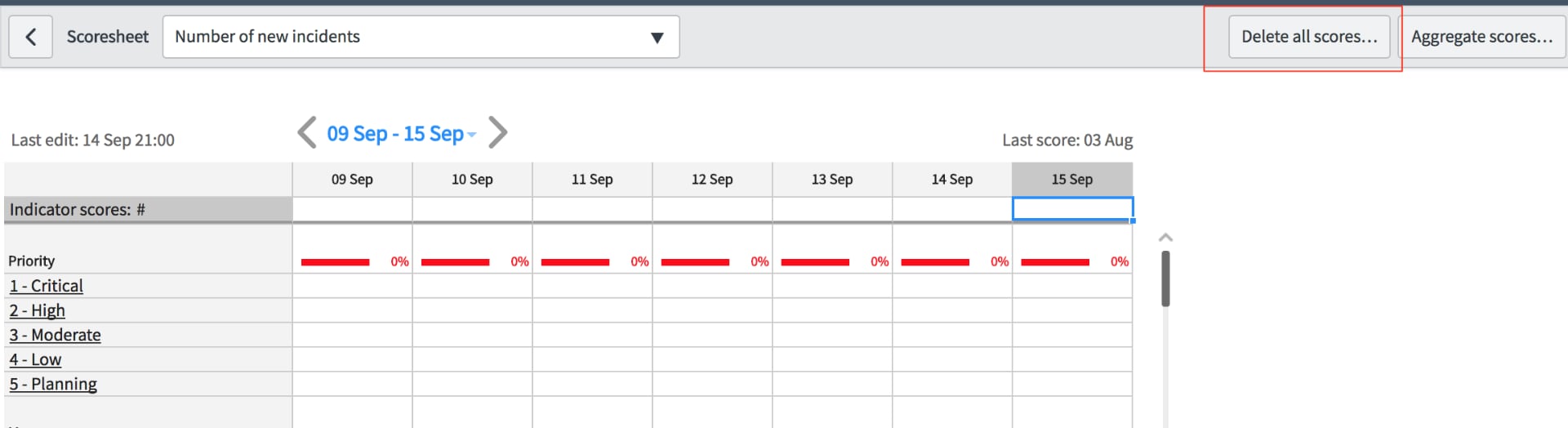Click the back arrow beside Scoresheet
The width and height of the screenshot is (1568, 428).
(31, 37)
